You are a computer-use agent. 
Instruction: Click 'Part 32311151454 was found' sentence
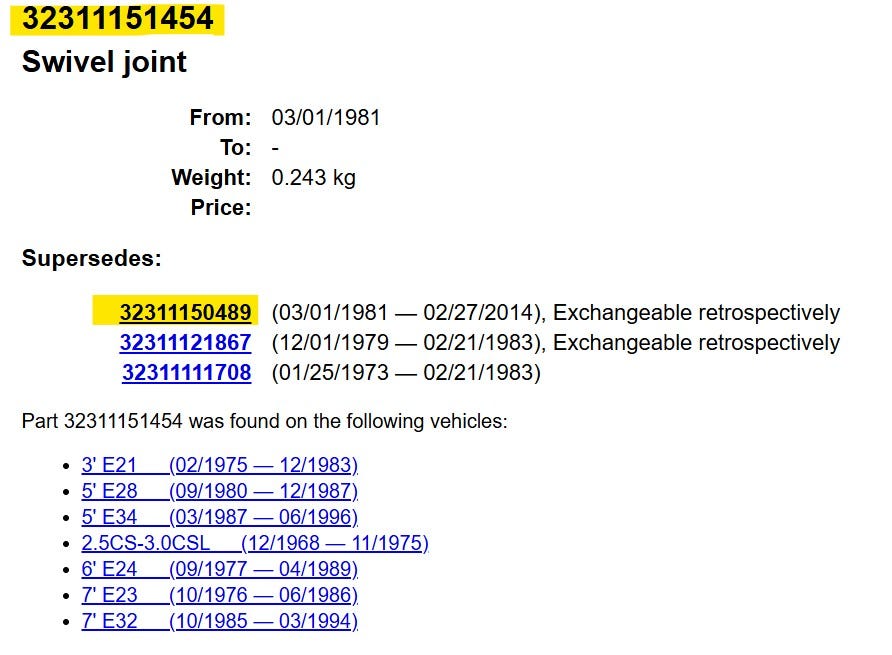tap(265, 421)
